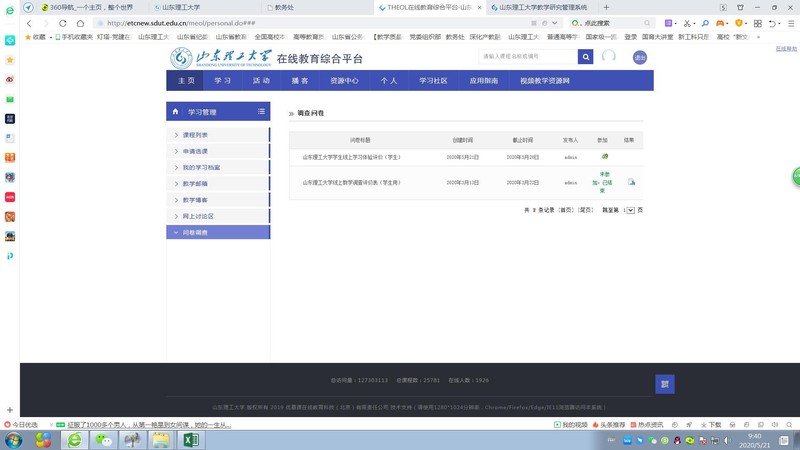Click the blue search magnifier button

click(585, 57)
